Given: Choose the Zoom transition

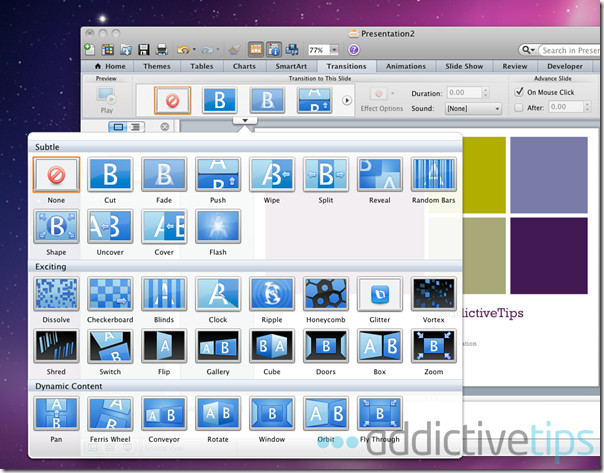Looking at the screenshot, I should point(434,346).
